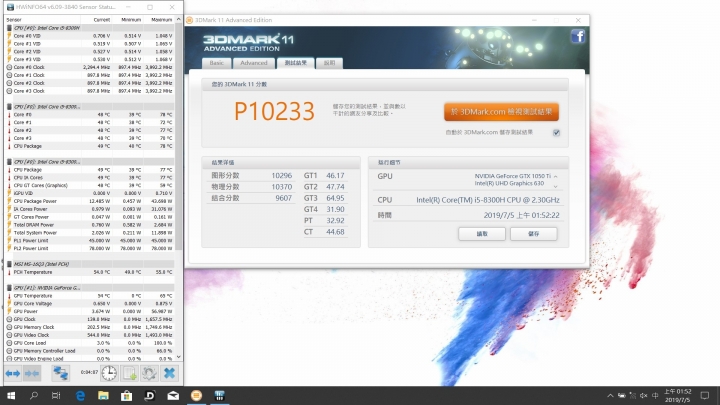
Task: Click the Current column header in HWiNFO
Action: 96,20
